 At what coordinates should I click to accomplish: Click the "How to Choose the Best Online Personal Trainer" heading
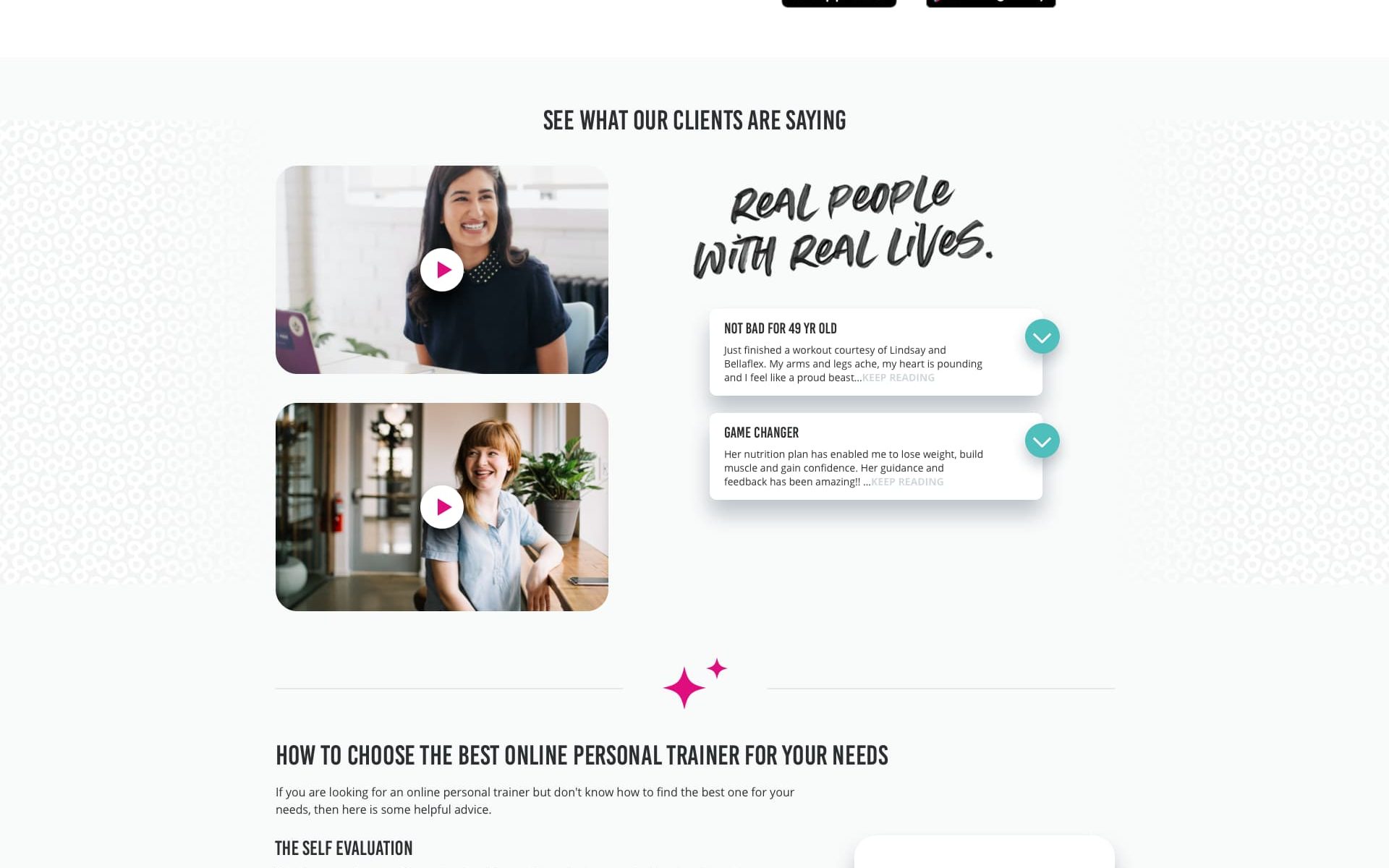click(x=582, y=755)
